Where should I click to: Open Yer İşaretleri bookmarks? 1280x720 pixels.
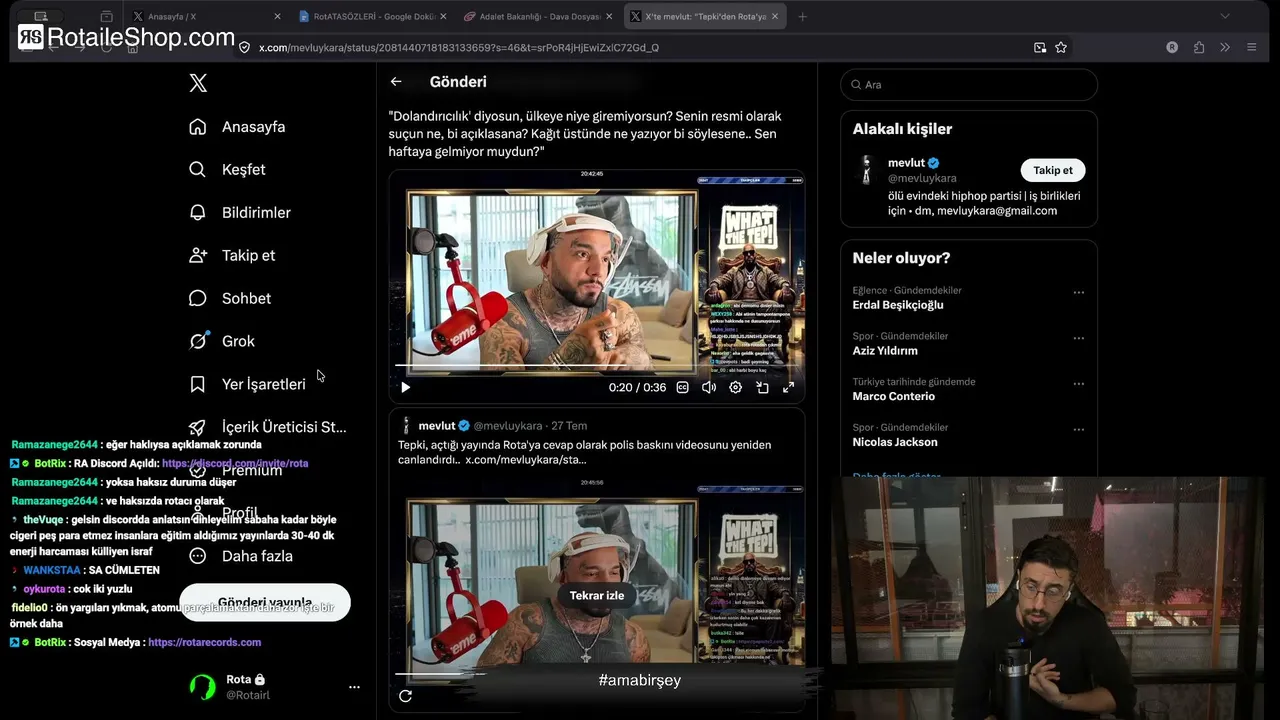(248, 384)
